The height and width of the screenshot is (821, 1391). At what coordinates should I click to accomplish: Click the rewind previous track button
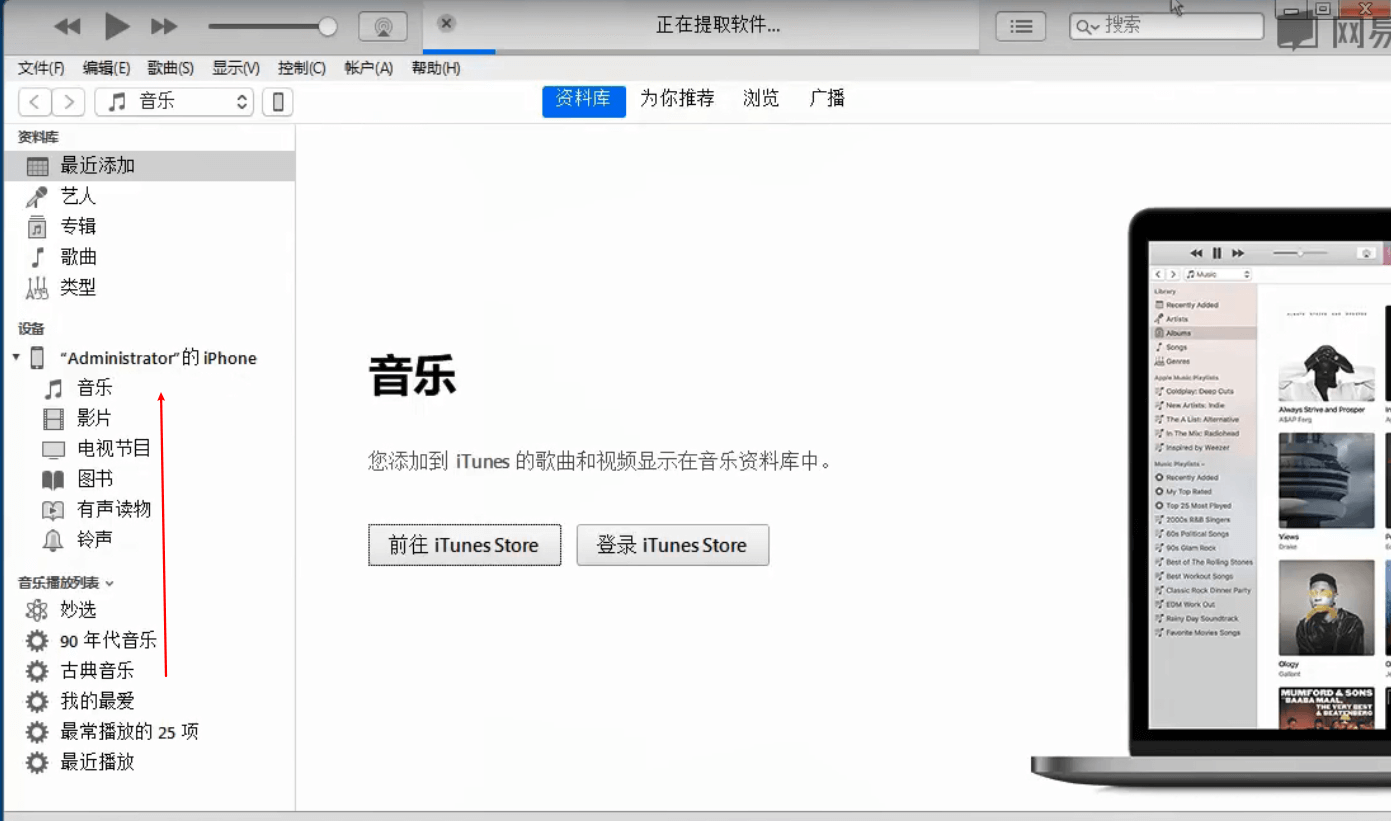[x=67, y=27]
